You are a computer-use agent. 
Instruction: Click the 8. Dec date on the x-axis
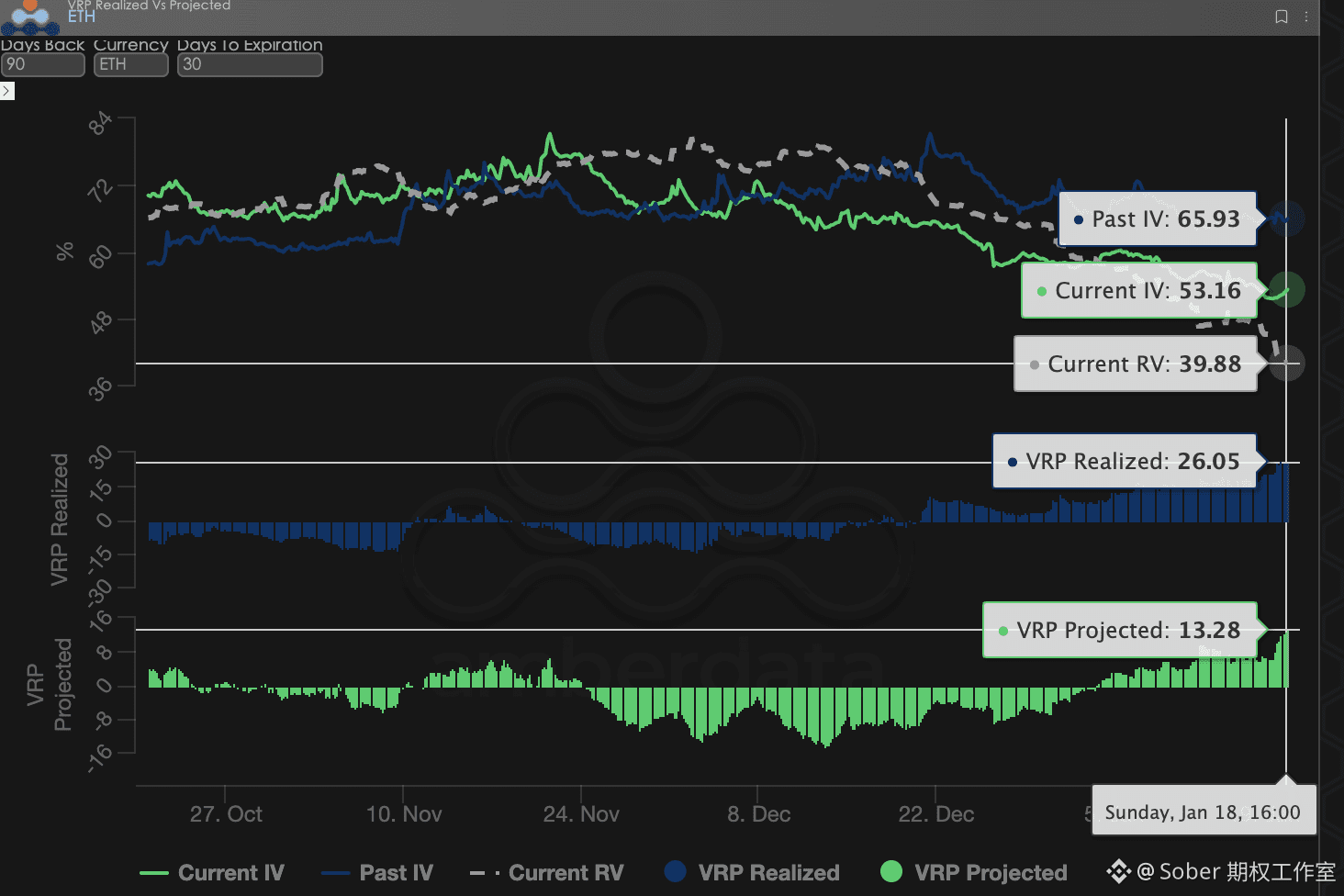[758, 814]
